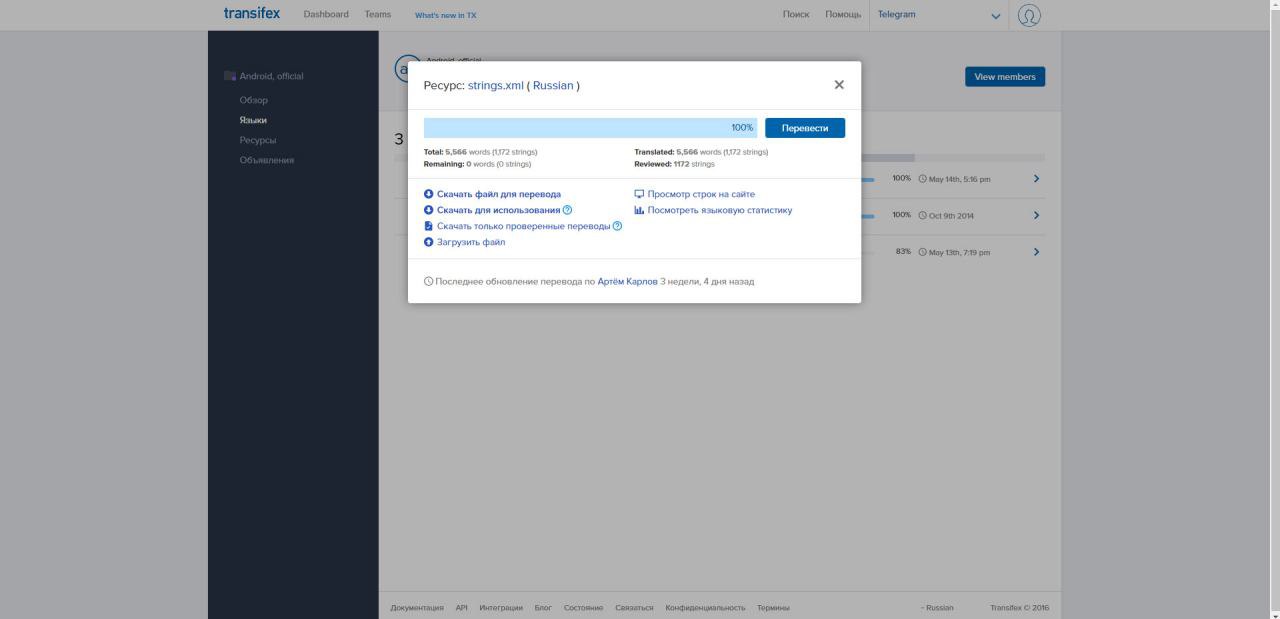Click Посмотреть языковую статистику link
This screenshot has height=619, width=1280.
click(x=720, y=210)
